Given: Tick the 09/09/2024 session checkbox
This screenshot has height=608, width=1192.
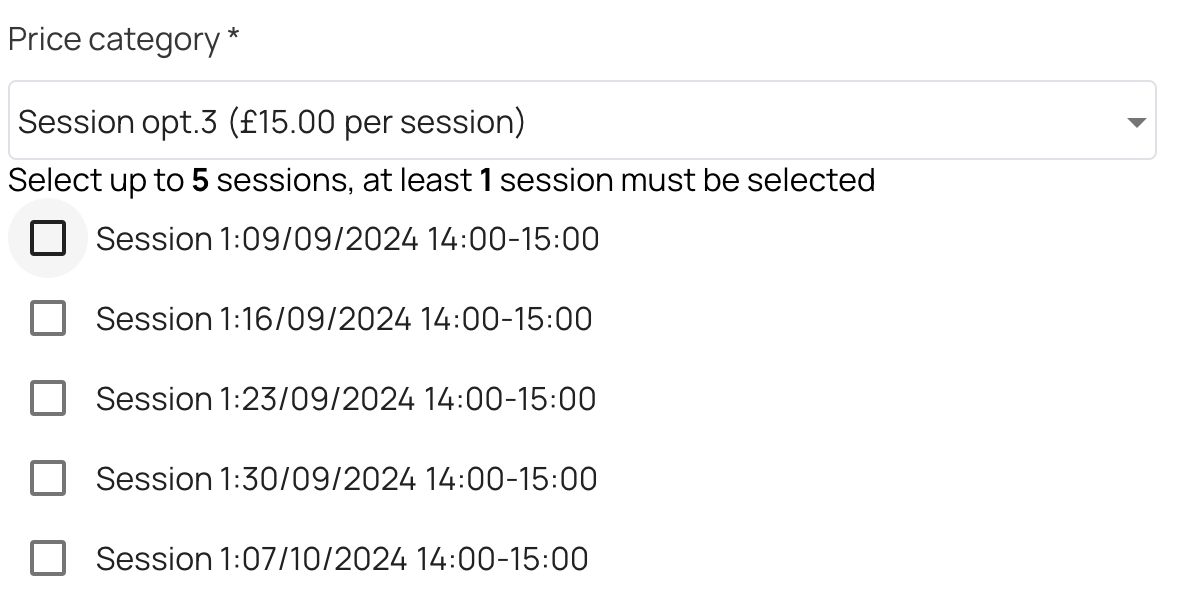Looking at the screenshot, I should [48, 239].
